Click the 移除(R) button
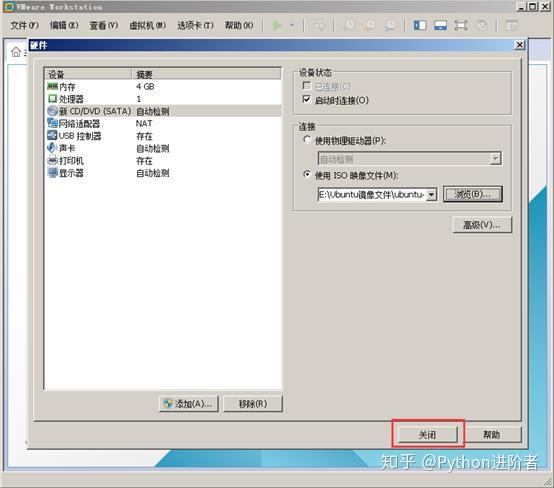Image resolution: width=554 pixels, height=488 pixels. [253, 404]
